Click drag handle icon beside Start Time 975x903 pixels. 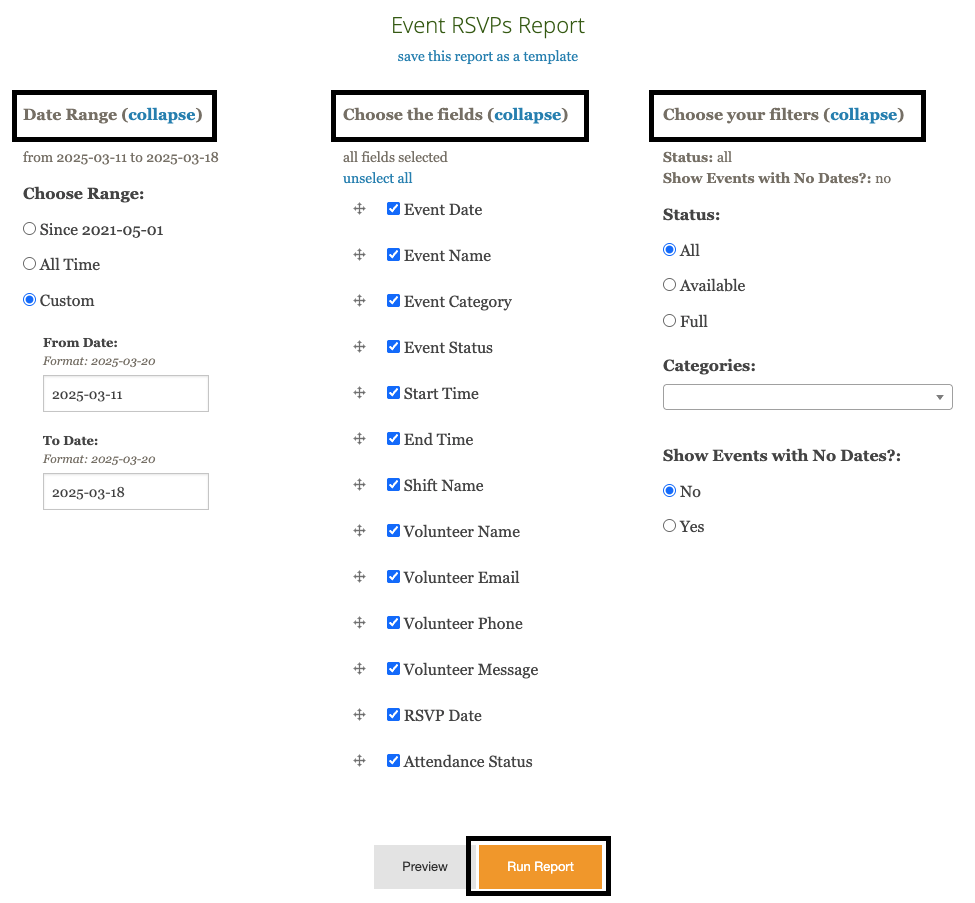coord(359,393)
